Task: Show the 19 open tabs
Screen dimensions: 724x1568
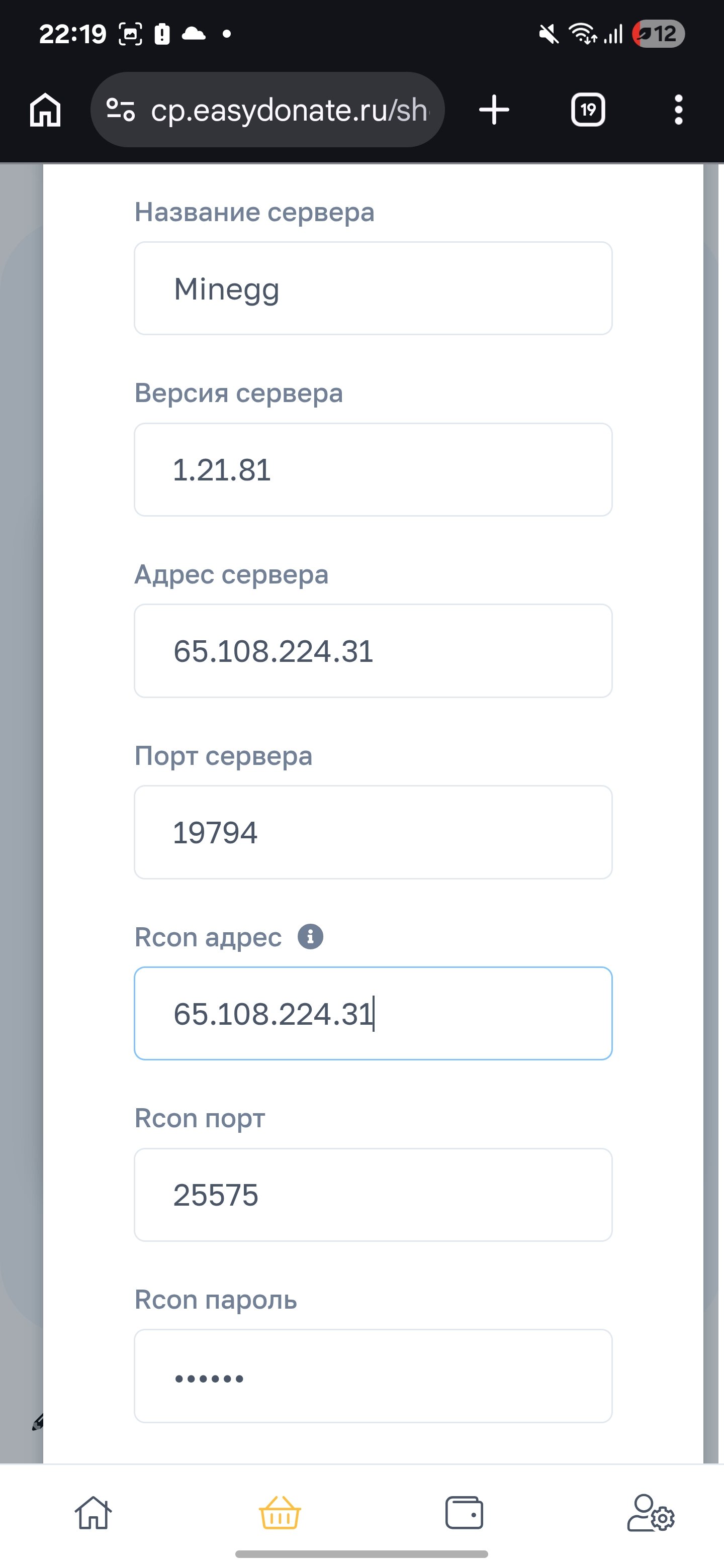Action: [588, 110]
